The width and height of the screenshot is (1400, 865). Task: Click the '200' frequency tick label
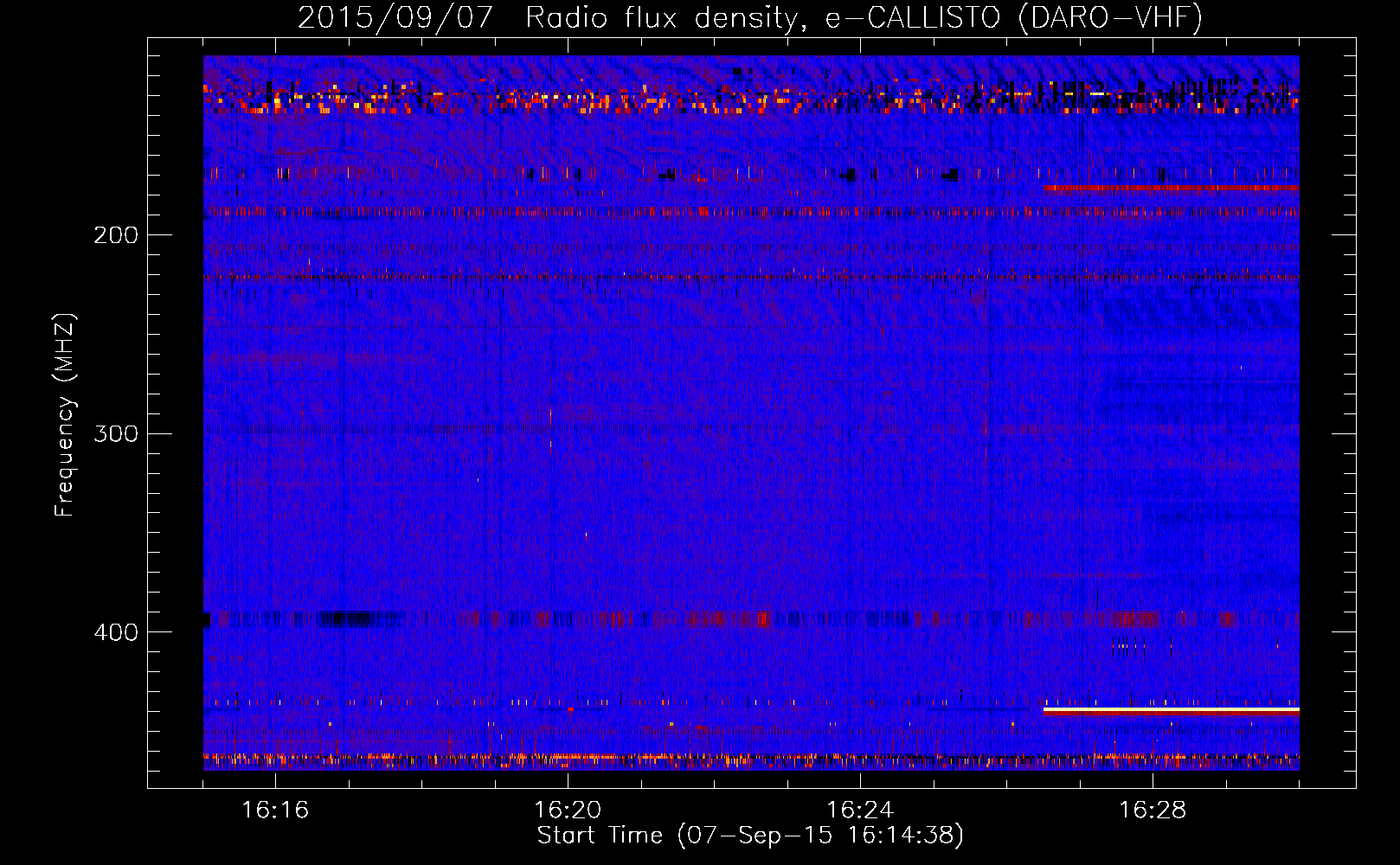click(x=116, y=235)
